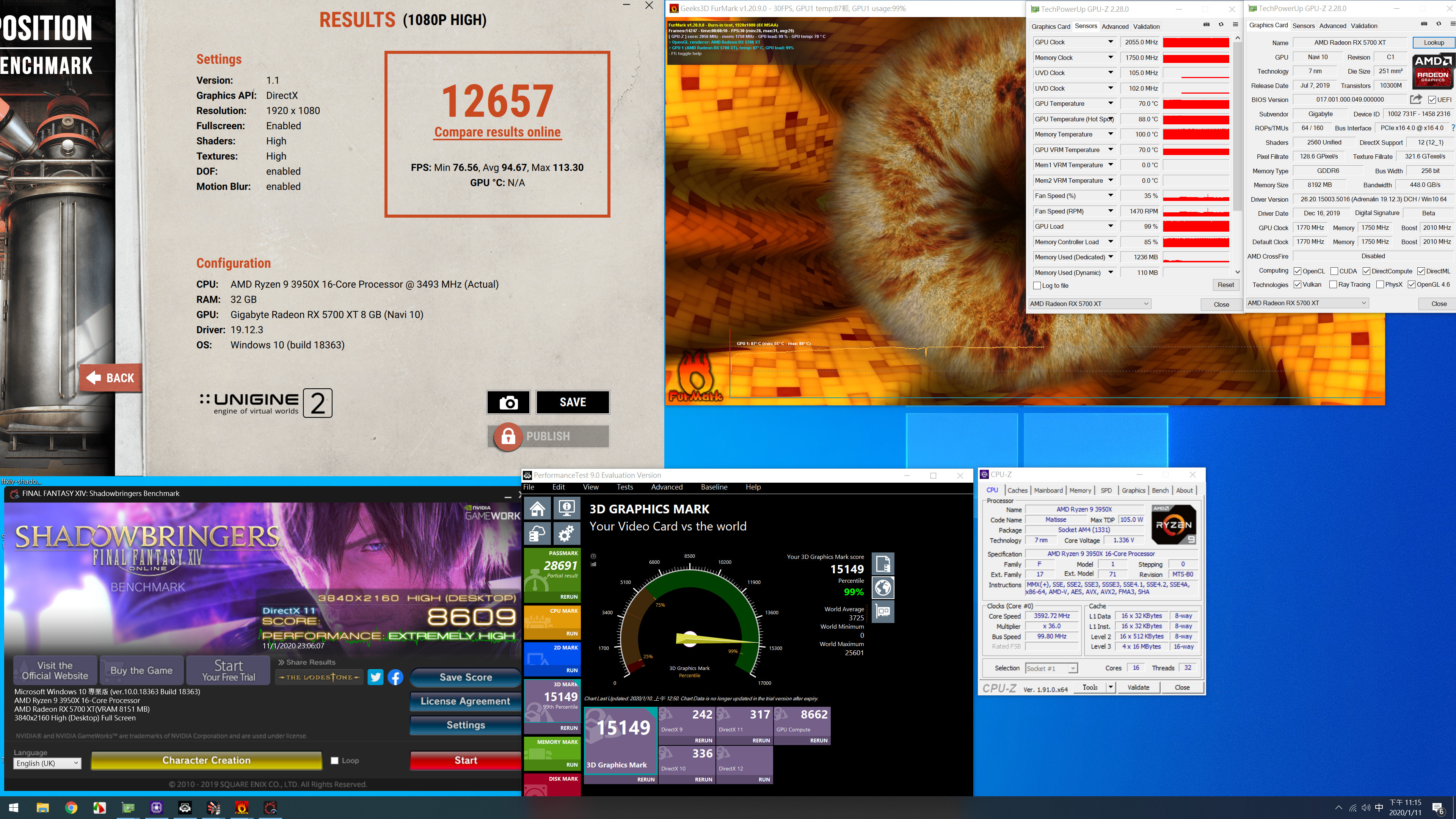Open GPU Load sensor dropdown arrow

tap(1111, 226)
